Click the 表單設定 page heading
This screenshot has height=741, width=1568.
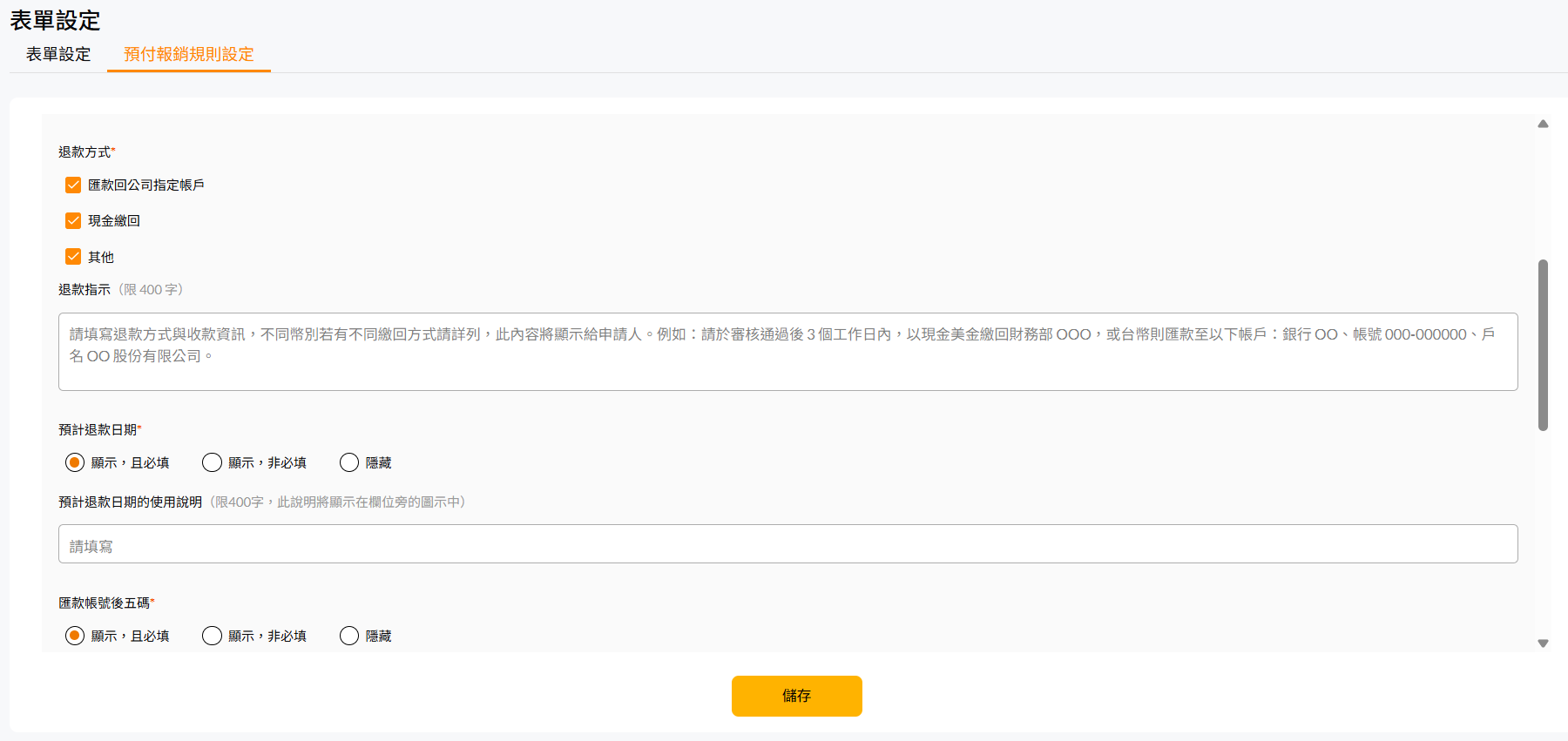coord(55,20)
